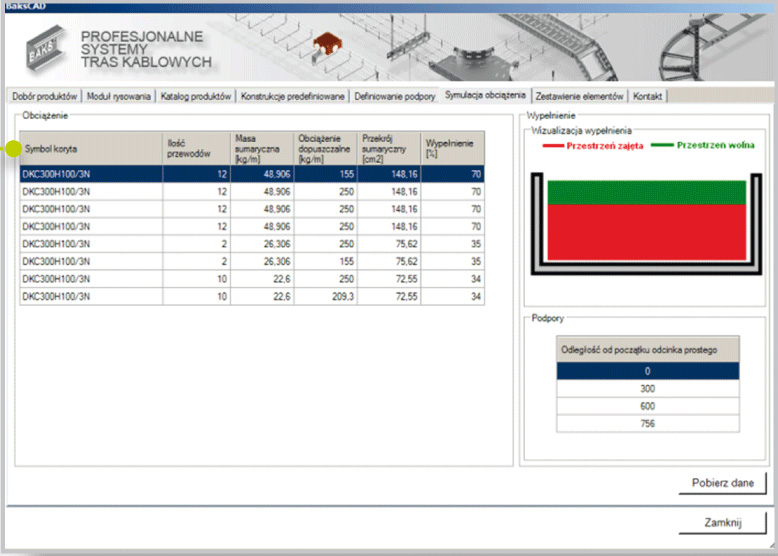Go to Konstrukcje predefiniowane tab
The image size is (778, 556).
tap(293, 96)
